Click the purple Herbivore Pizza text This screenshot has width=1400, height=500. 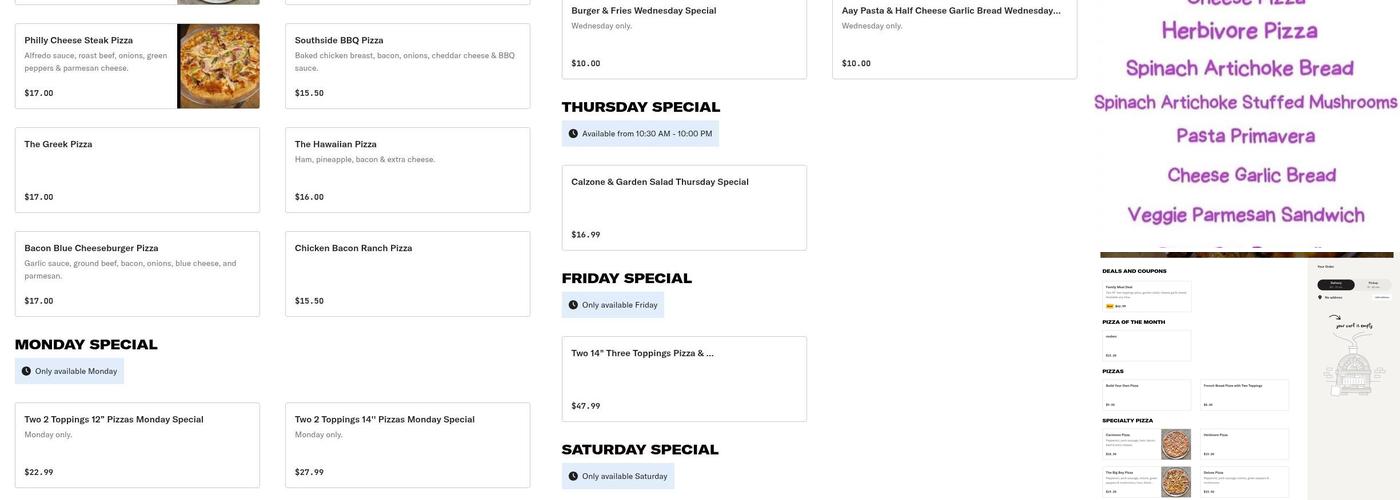pyautogui.click(x=1239, y=31)
